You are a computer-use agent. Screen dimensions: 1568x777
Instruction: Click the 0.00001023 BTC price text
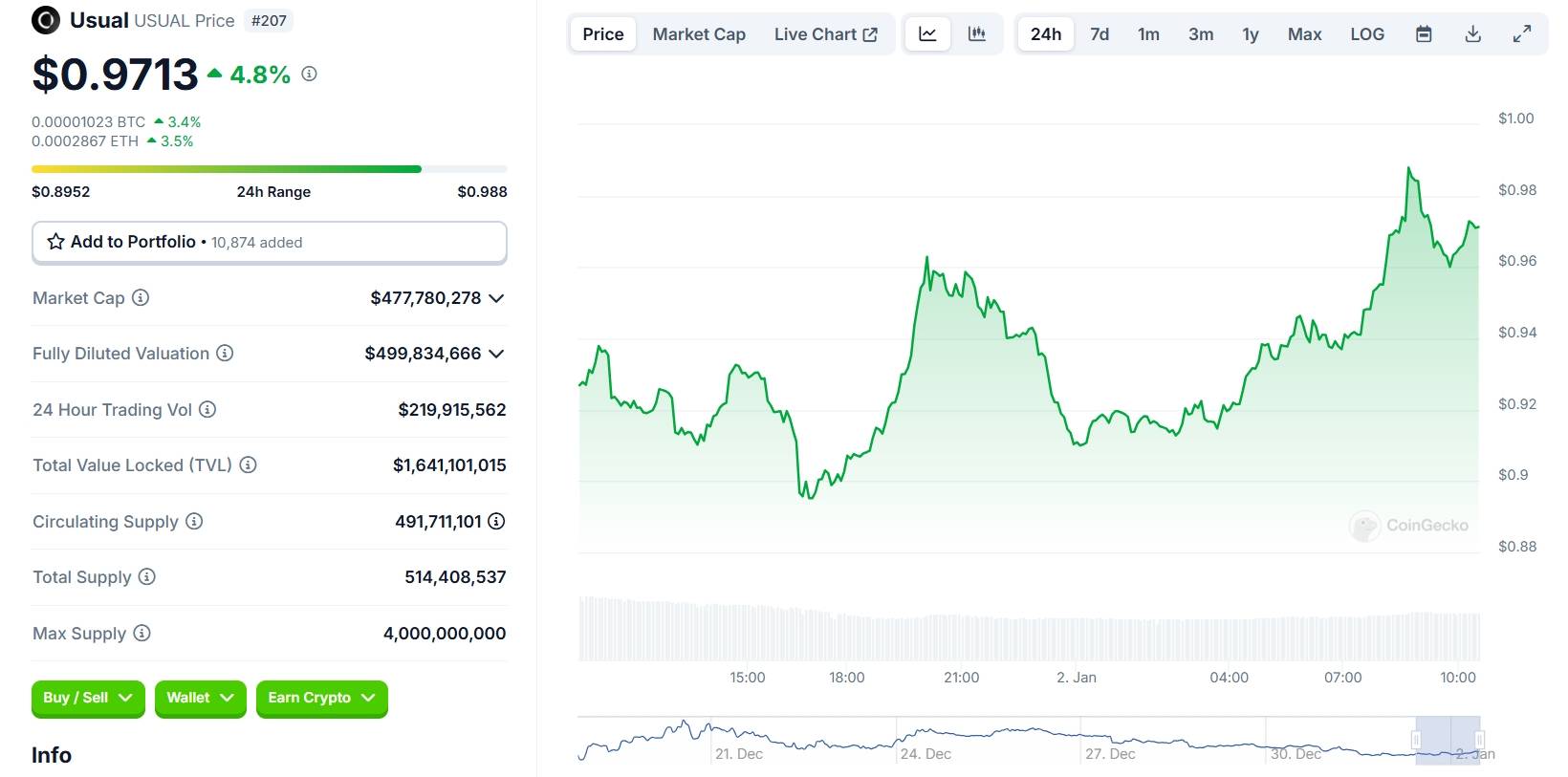(x=89, y=122)
